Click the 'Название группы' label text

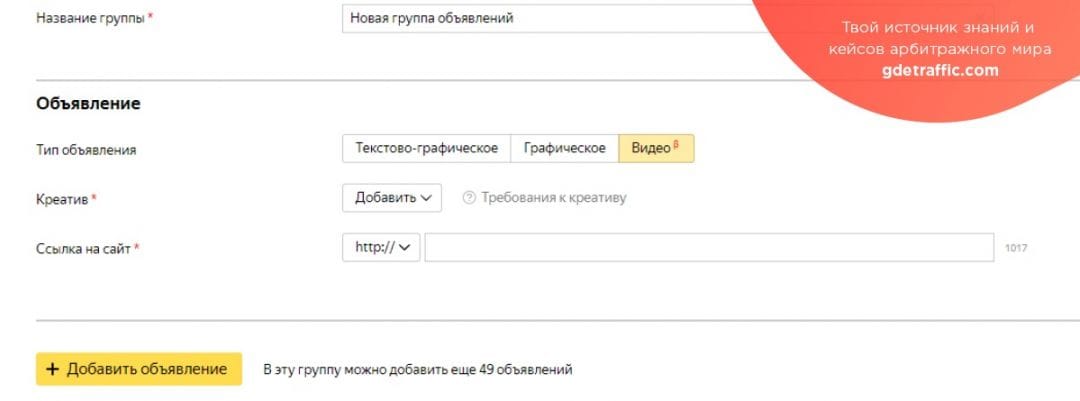90,19
